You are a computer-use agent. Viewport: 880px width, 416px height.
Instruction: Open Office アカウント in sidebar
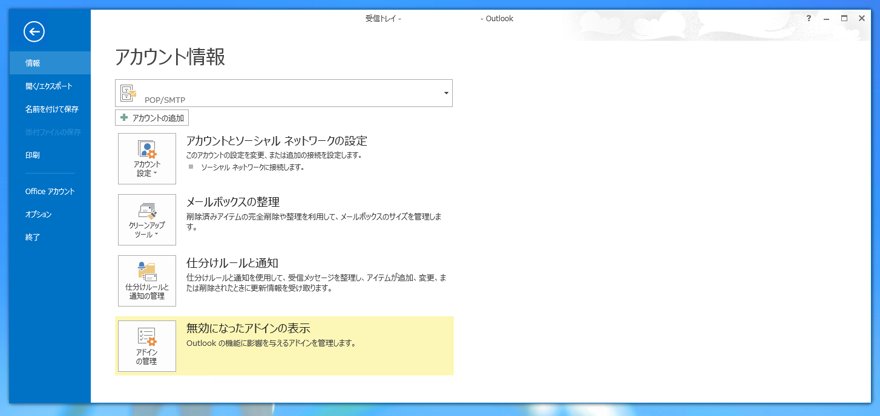50,191
